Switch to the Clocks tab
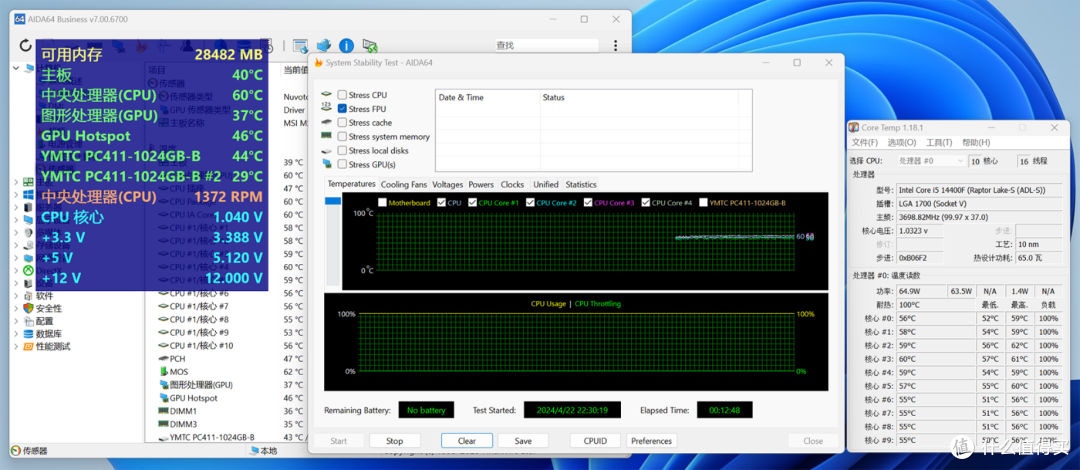Image resolution: width=1080 pixels, height=470 pixels. coord(512,185)
